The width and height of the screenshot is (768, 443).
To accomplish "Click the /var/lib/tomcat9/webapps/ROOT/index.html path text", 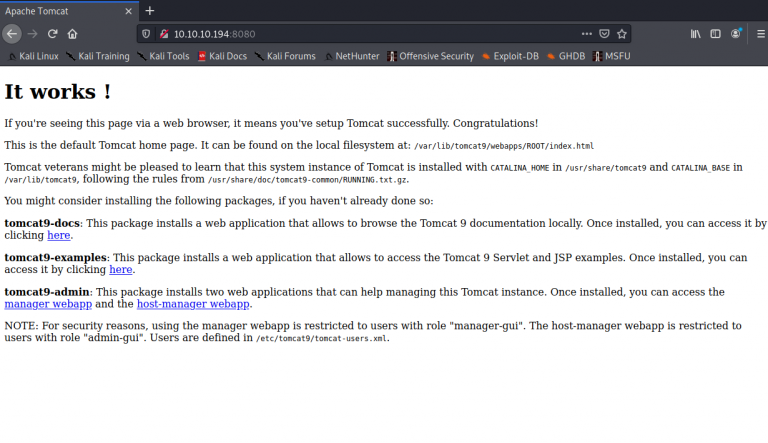I will click(x=504, y=146).
